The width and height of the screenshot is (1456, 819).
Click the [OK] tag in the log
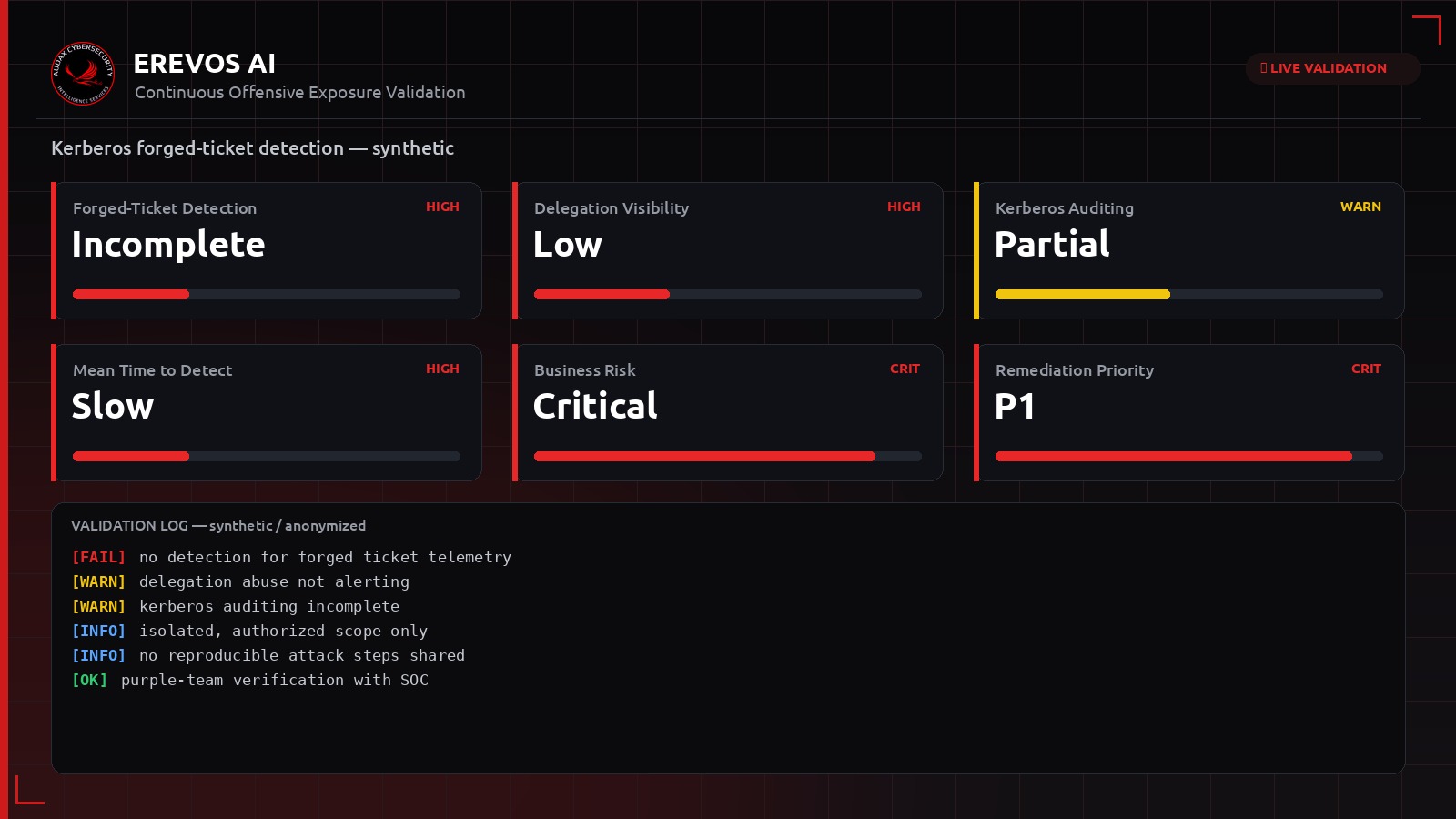coord(89,680)
